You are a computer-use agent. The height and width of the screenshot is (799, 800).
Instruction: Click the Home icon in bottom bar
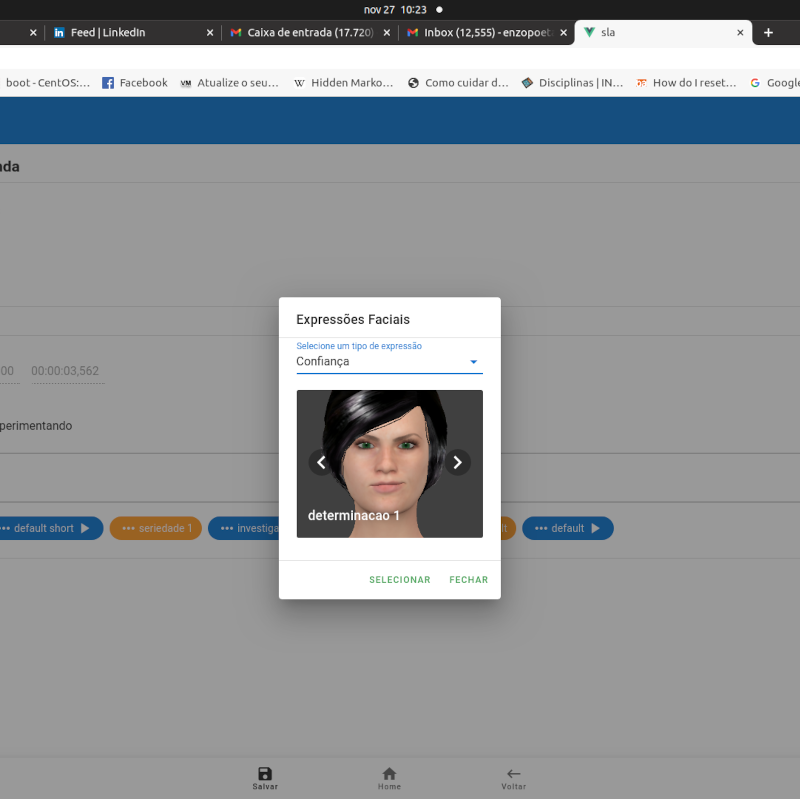pos(389,773)
